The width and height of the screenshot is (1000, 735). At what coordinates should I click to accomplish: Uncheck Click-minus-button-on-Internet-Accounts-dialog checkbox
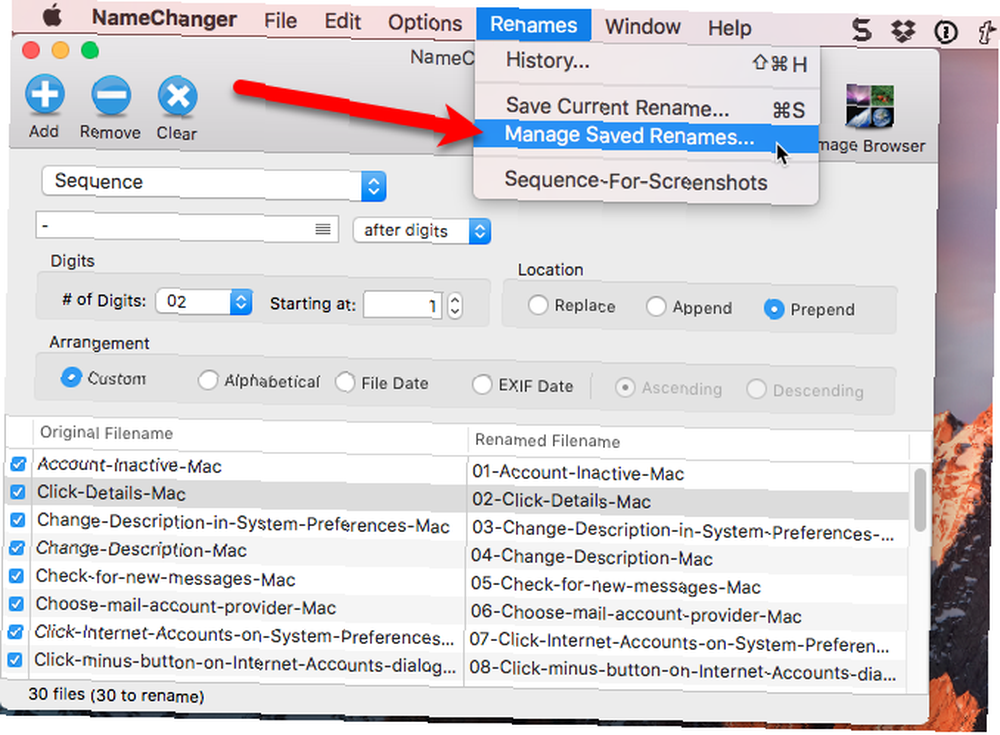click(15, 659)
